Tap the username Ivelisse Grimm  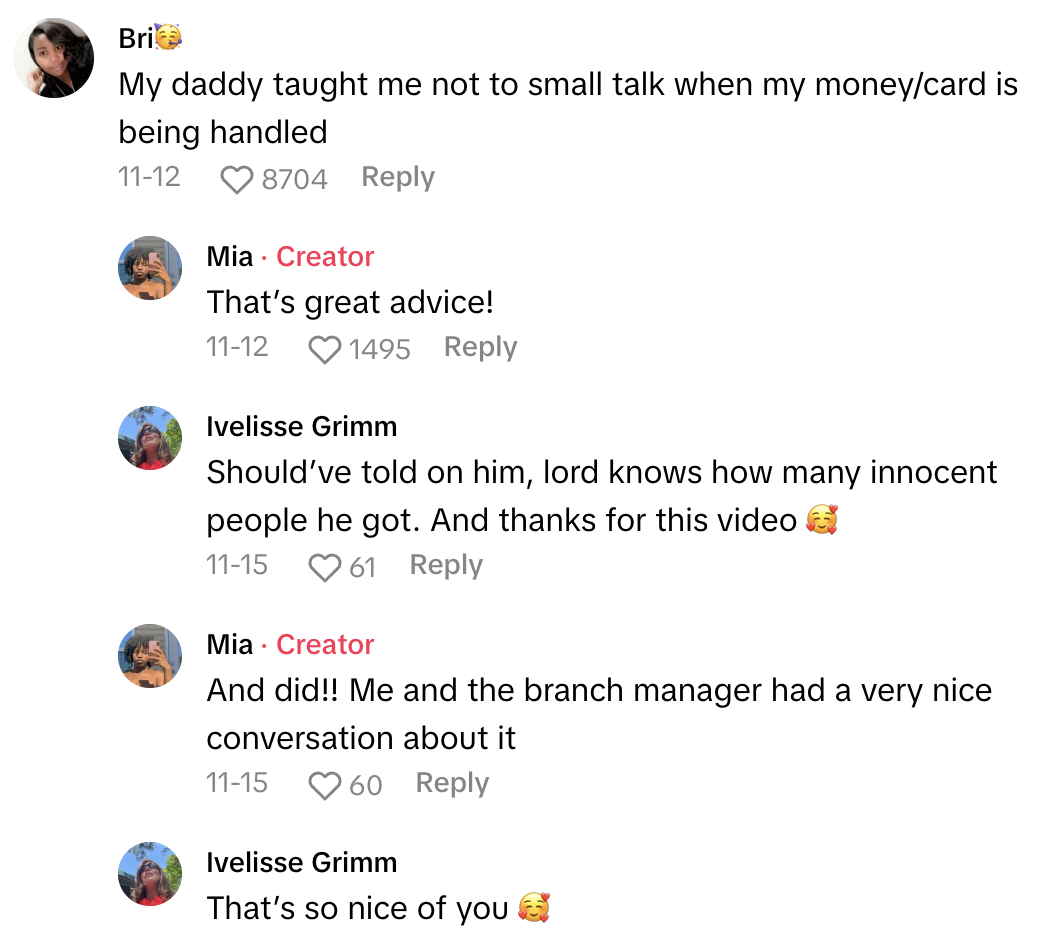tap(302, 426)
